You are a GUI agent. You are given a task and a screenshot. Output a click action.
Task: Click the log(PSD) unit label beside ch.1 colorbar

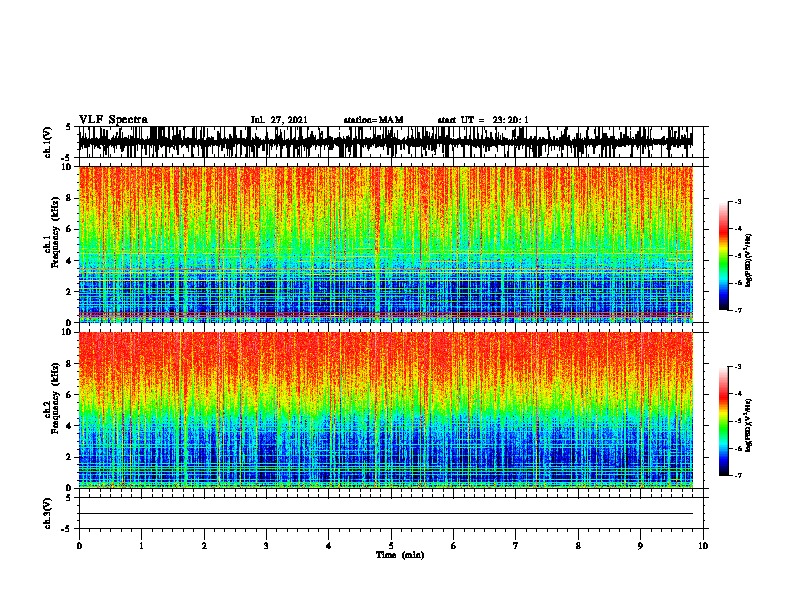click(749, 260)
